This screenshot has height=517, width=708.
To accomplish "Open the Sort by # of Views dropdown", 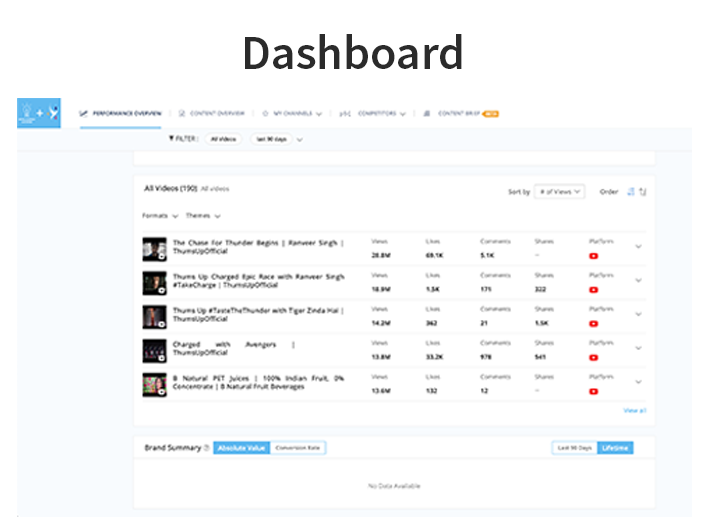I will click(x=560, y=192).
